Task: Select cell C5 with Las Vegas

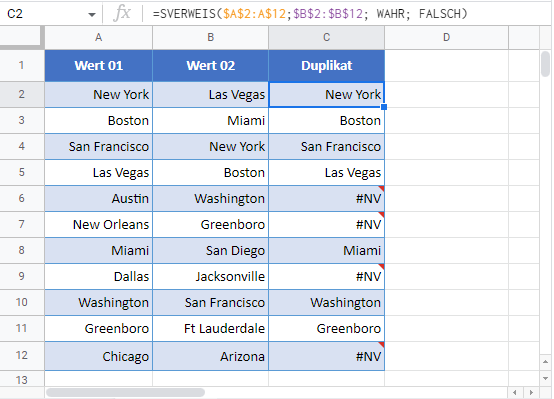Action: (326, 172)
